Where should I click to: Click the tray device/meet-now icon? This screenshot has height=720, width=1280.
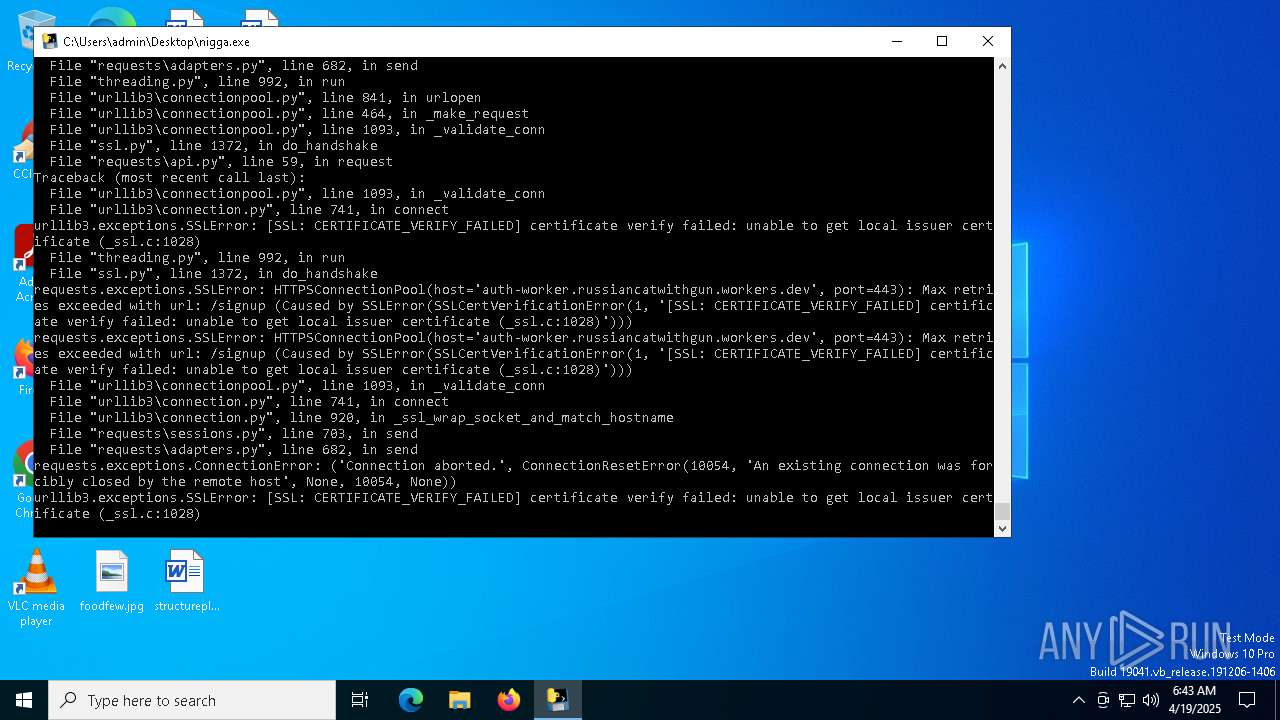pyautogui.click(x=1103, y=700)
